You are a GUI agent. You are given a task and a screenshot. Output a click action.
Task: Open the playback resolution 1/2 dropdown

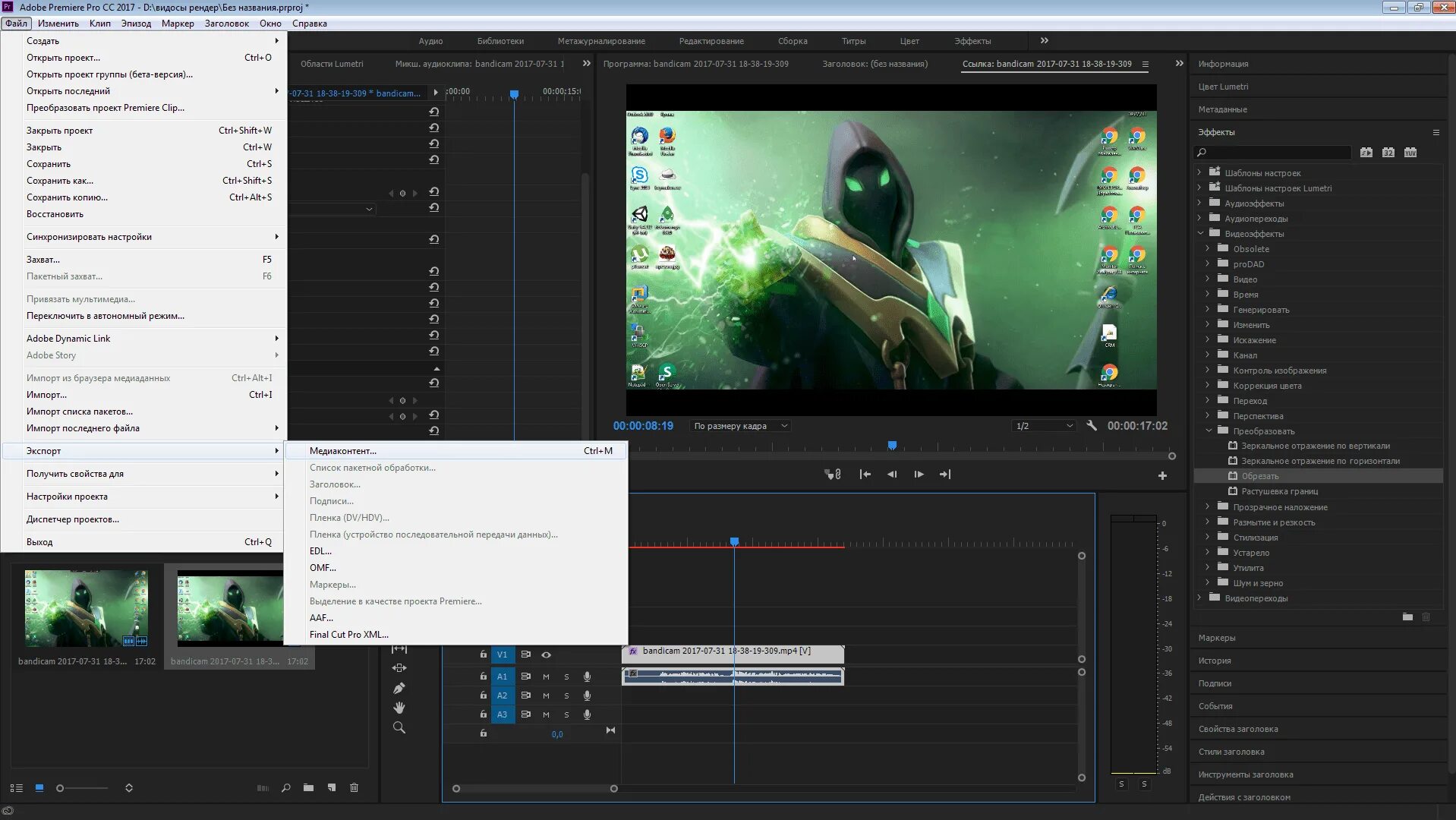[x=1045, y=426]
